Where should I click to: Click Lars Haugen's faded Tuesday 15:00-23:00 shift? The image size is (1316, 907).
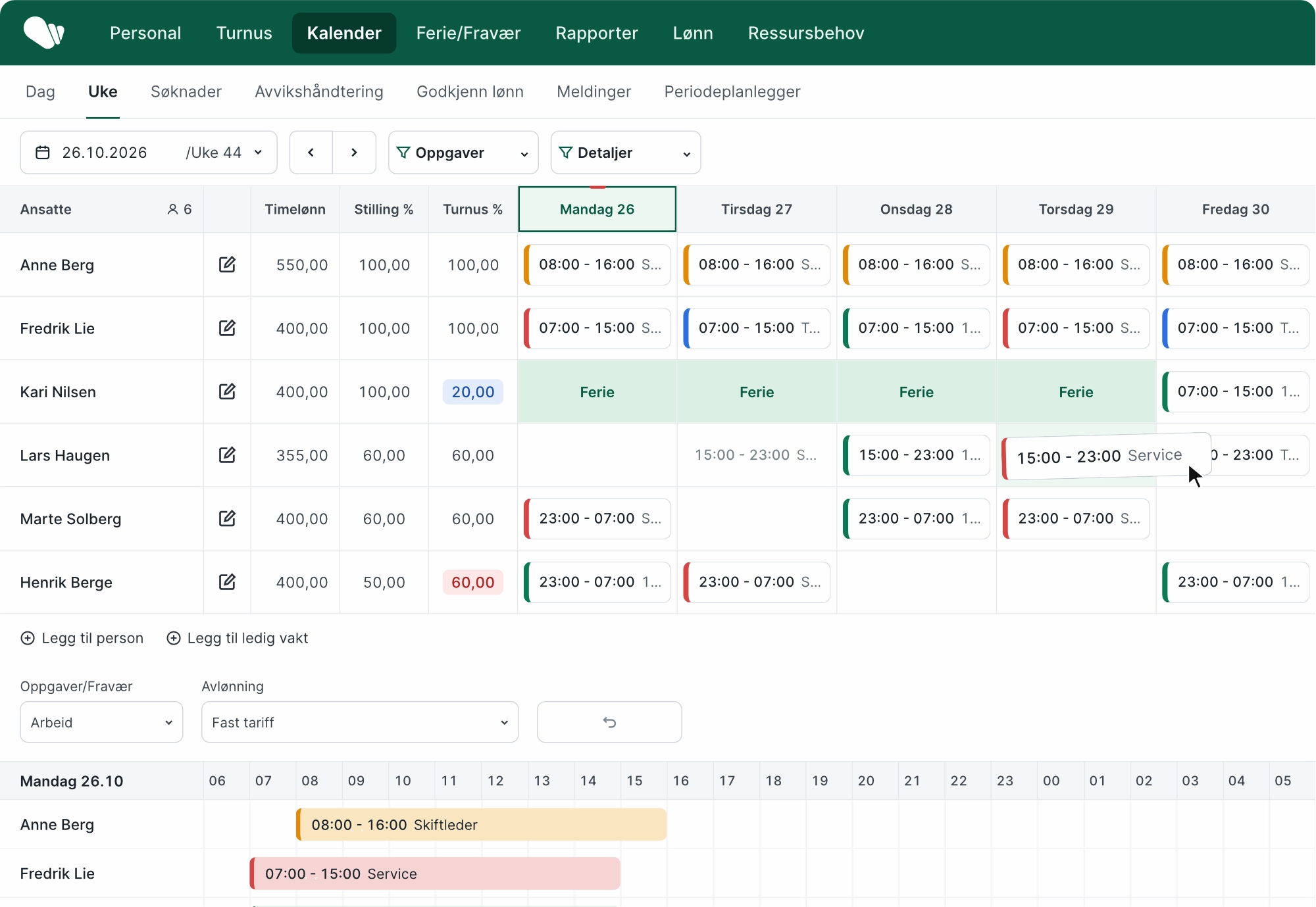coord(757,454)
